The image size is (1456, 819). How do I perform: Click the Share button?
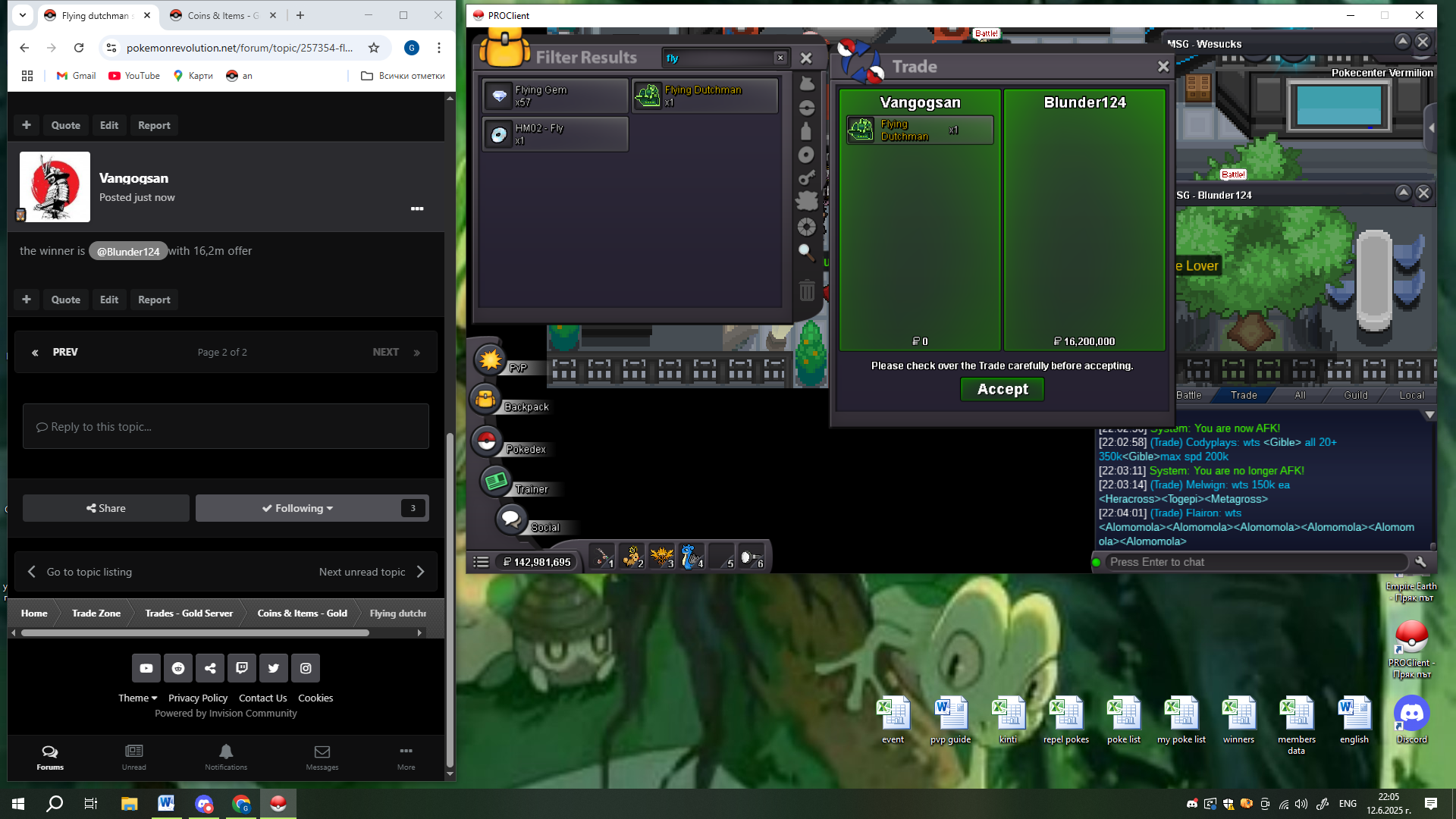(x=106, y=508)
